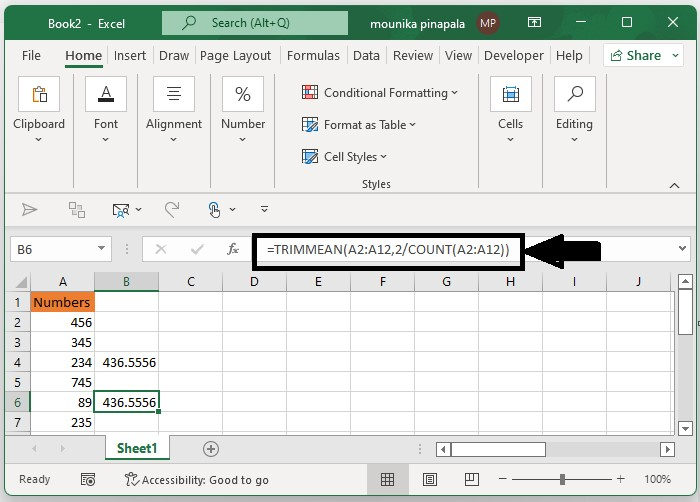Open the Number percent icon
The height and width of the screenshot is (502, 700).
[x=243, y=94]
